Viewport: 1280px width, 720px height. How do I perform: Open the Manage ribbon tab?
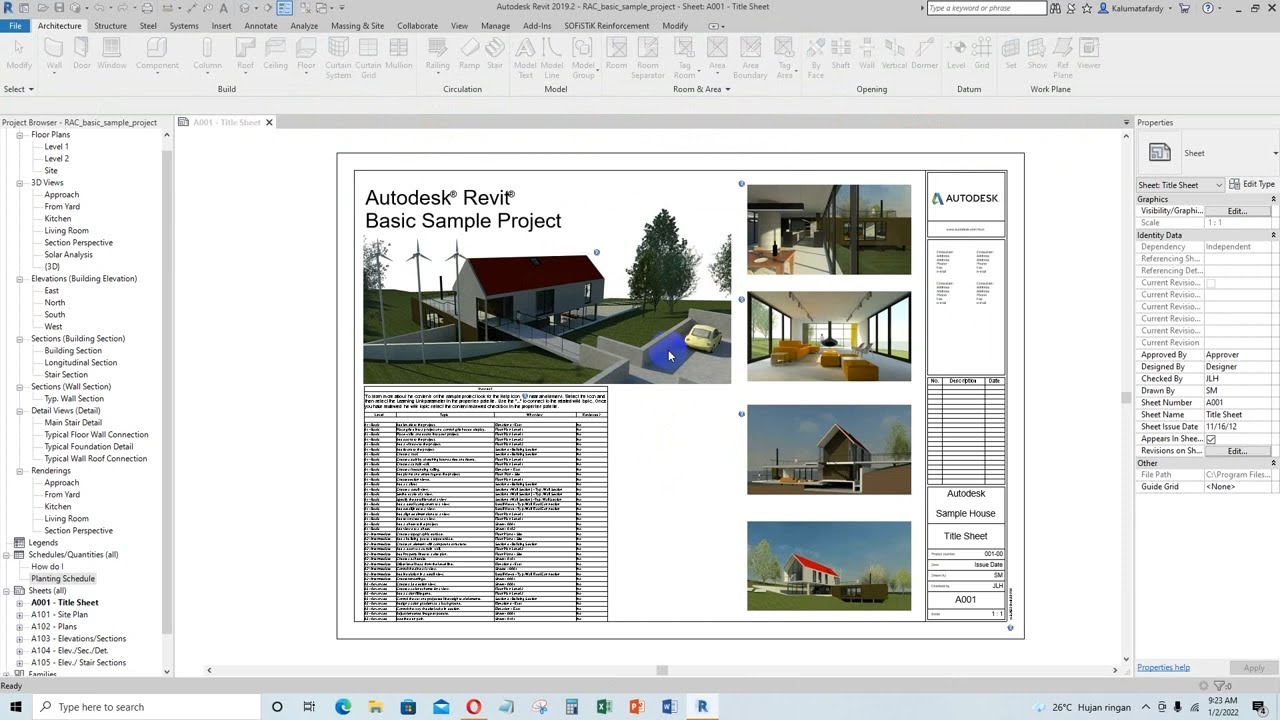click(495, 26)
